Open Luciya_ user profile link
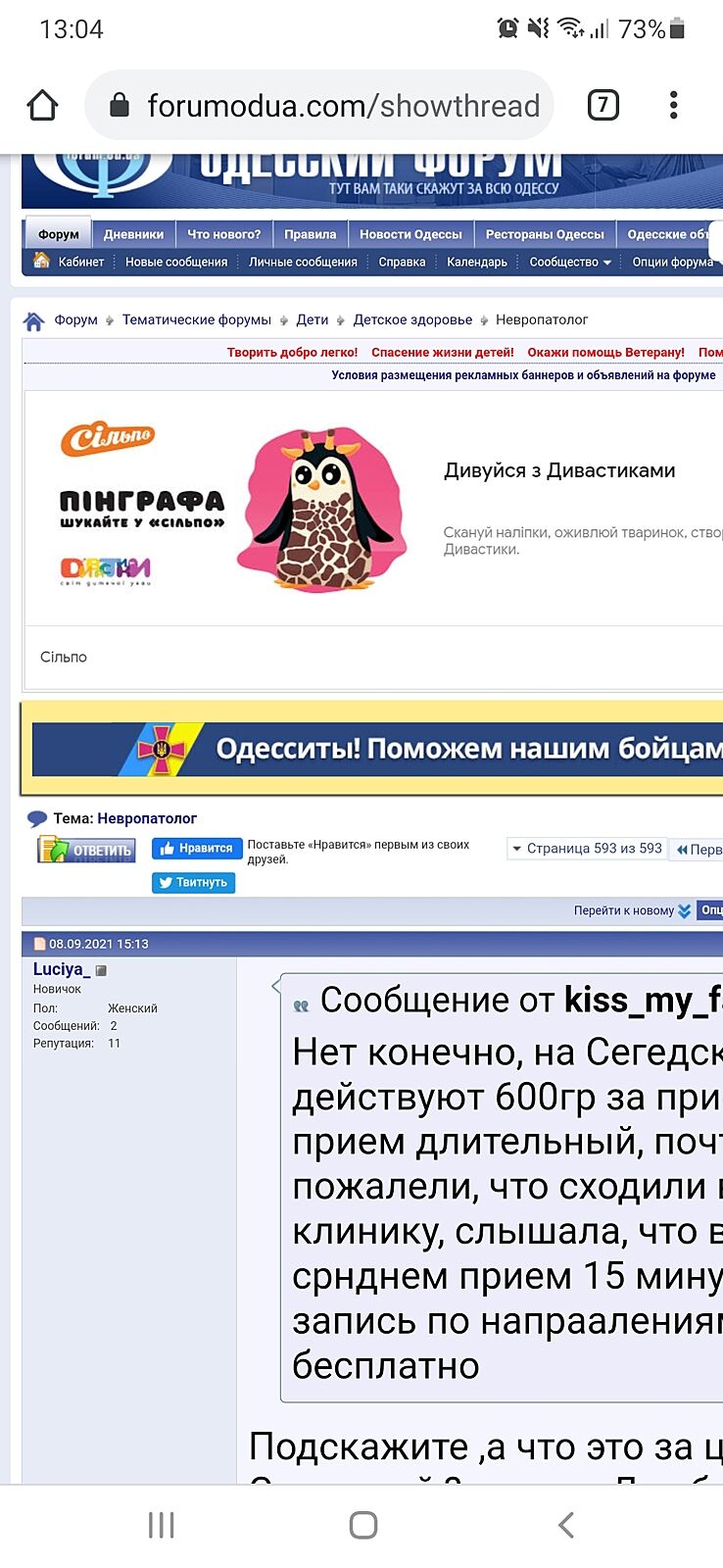 pyautogui.click(x=61, y=969)
